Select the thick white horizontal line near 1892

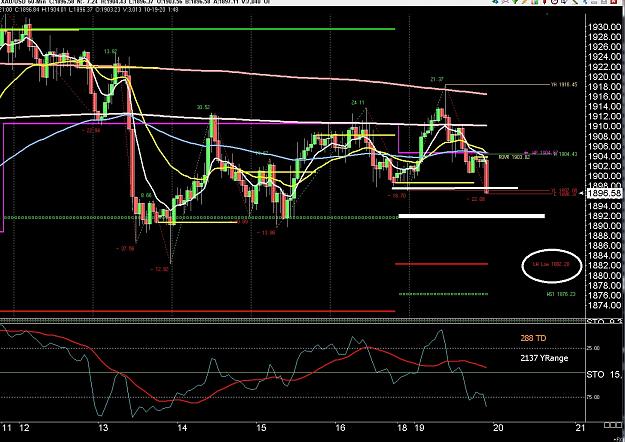tap(472, 216)
